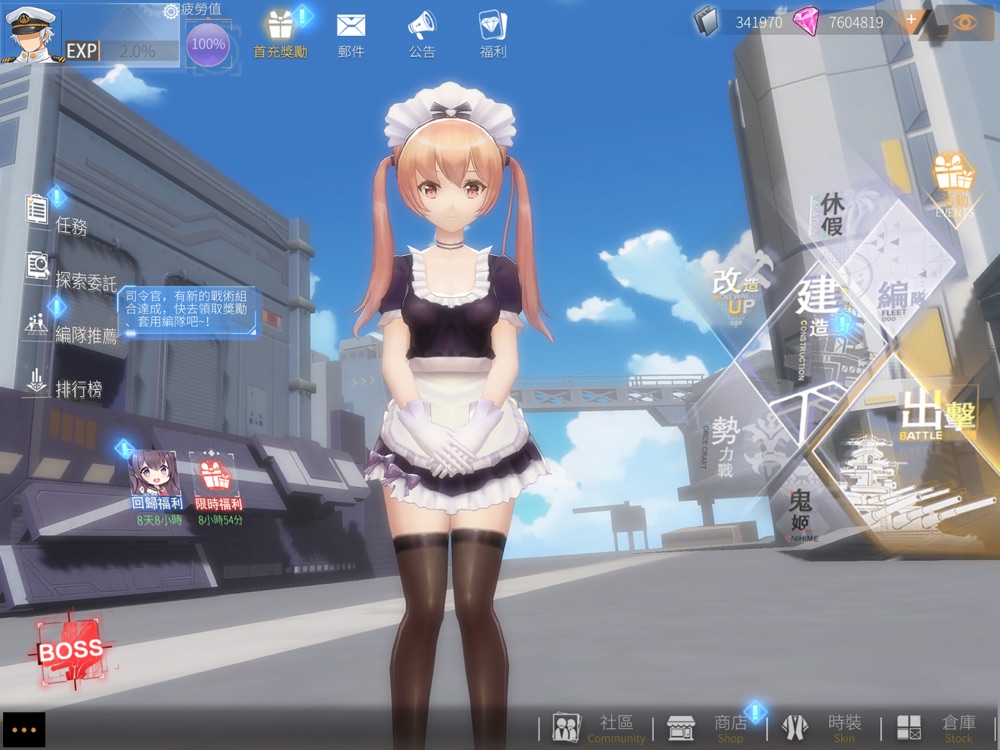Open the 休假 vacation panel
Viewport: 1000px width, 750px height.
click(x=832, y=214)
